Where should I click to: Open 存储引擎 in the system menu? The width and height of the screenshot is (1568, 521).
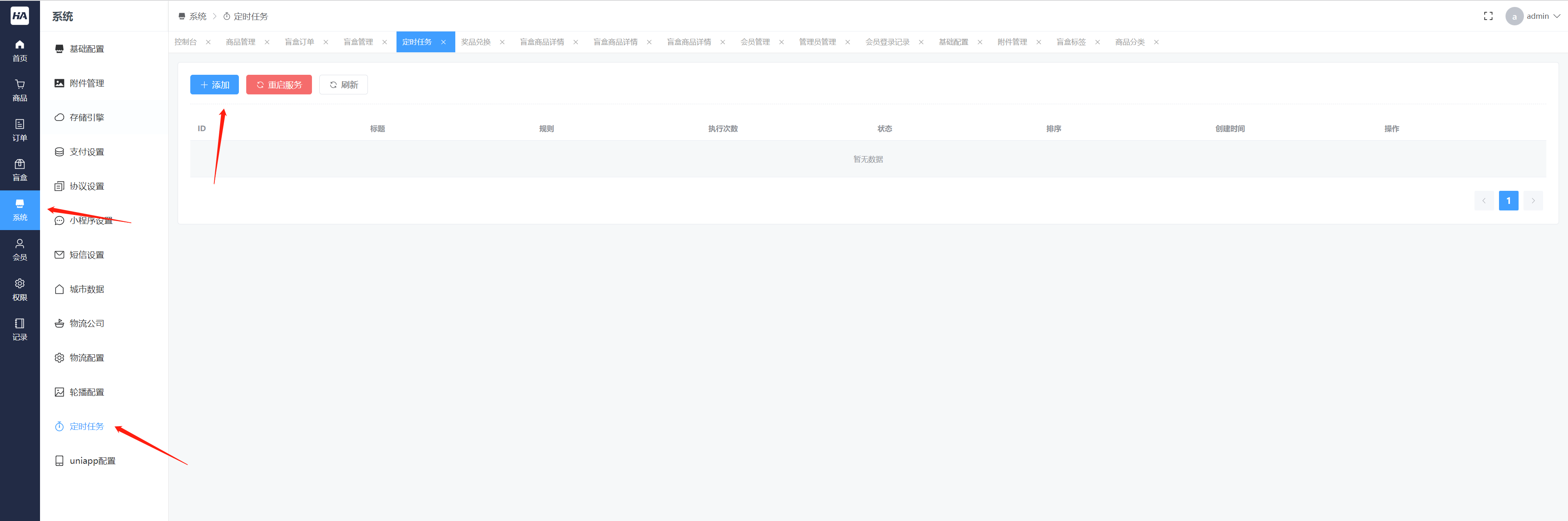pos(87,118)
